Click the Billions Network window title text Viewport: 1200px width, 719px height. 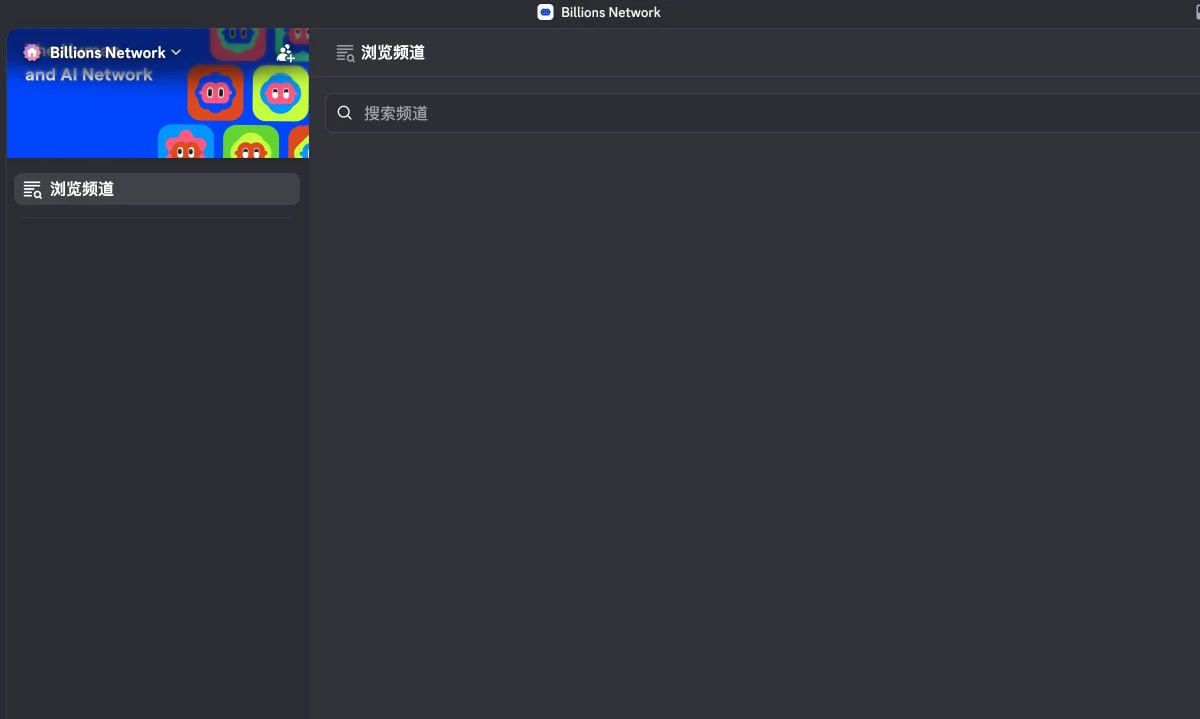611,12
